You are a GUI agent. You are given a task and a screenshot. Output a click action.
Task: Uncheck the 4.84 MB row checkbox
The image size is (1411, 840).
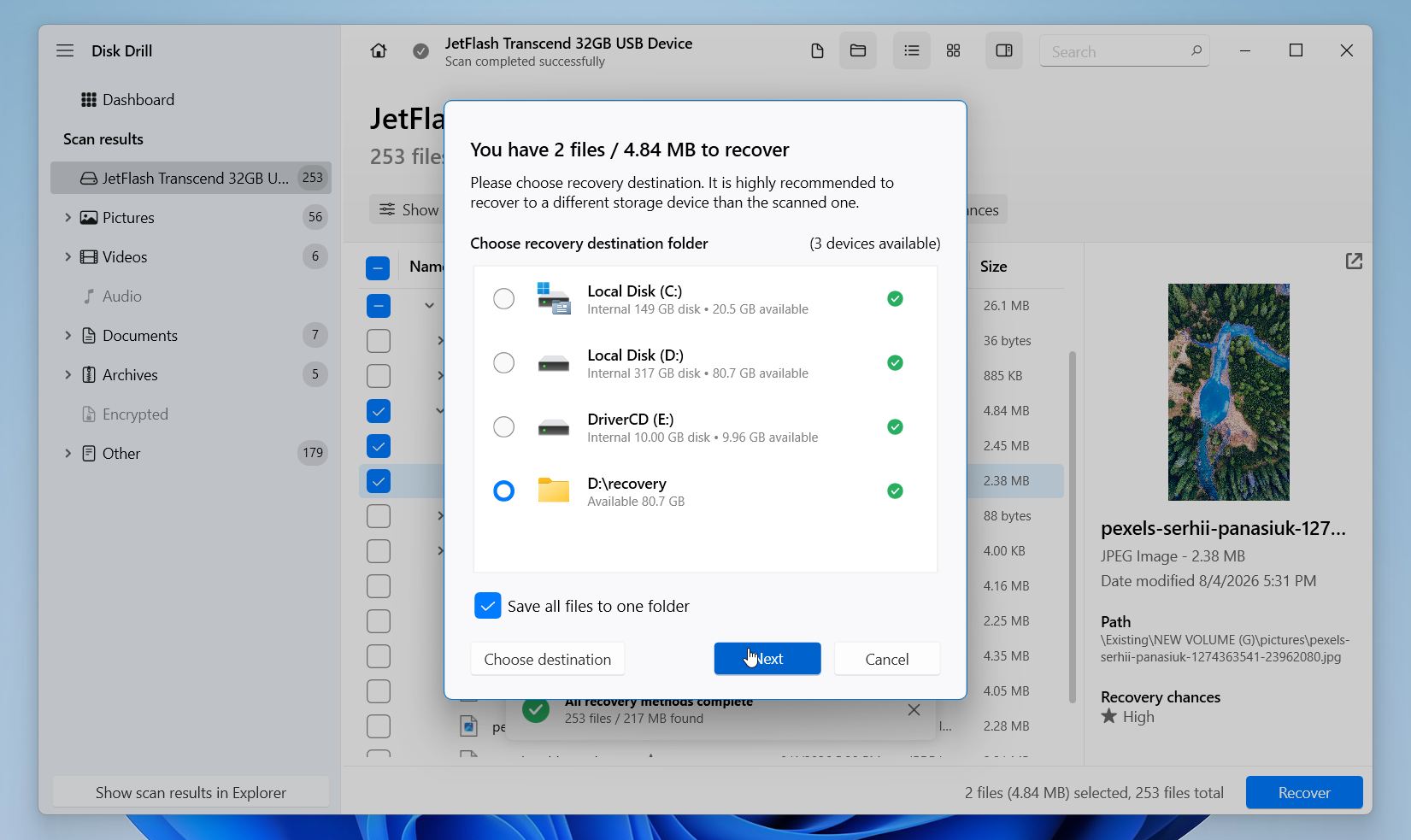[x=379, y=411]
